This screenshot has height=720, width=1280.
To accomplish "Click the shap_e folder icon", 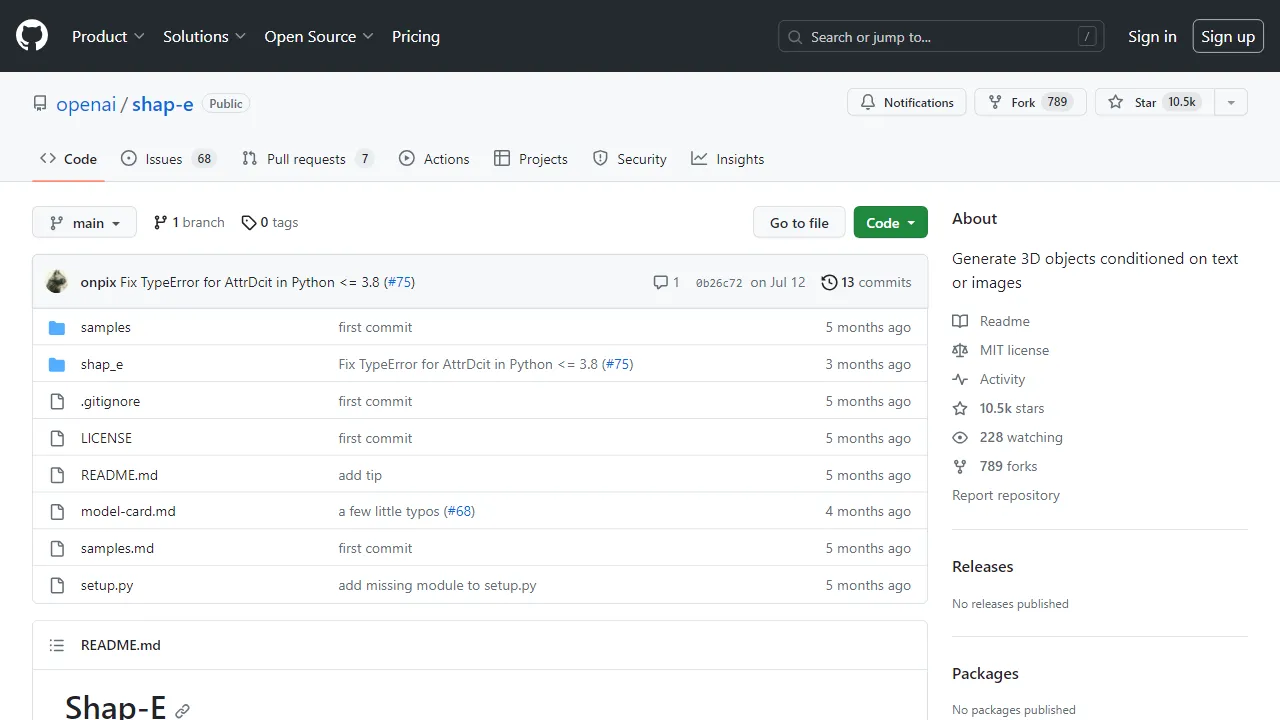I will coord(57,365).
